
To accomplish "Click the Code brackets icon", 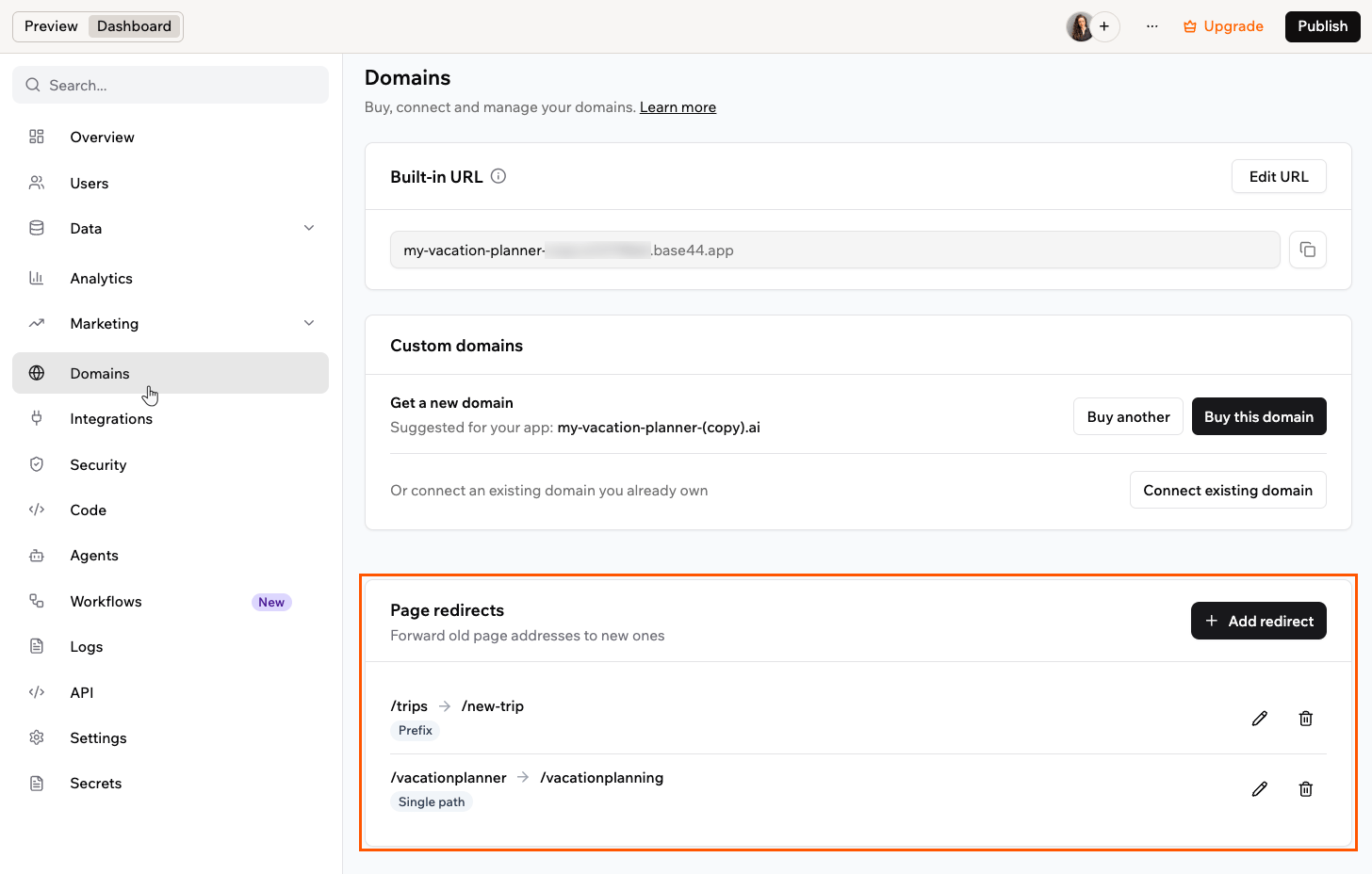I will pyautogui.click(x=37, y=510).
